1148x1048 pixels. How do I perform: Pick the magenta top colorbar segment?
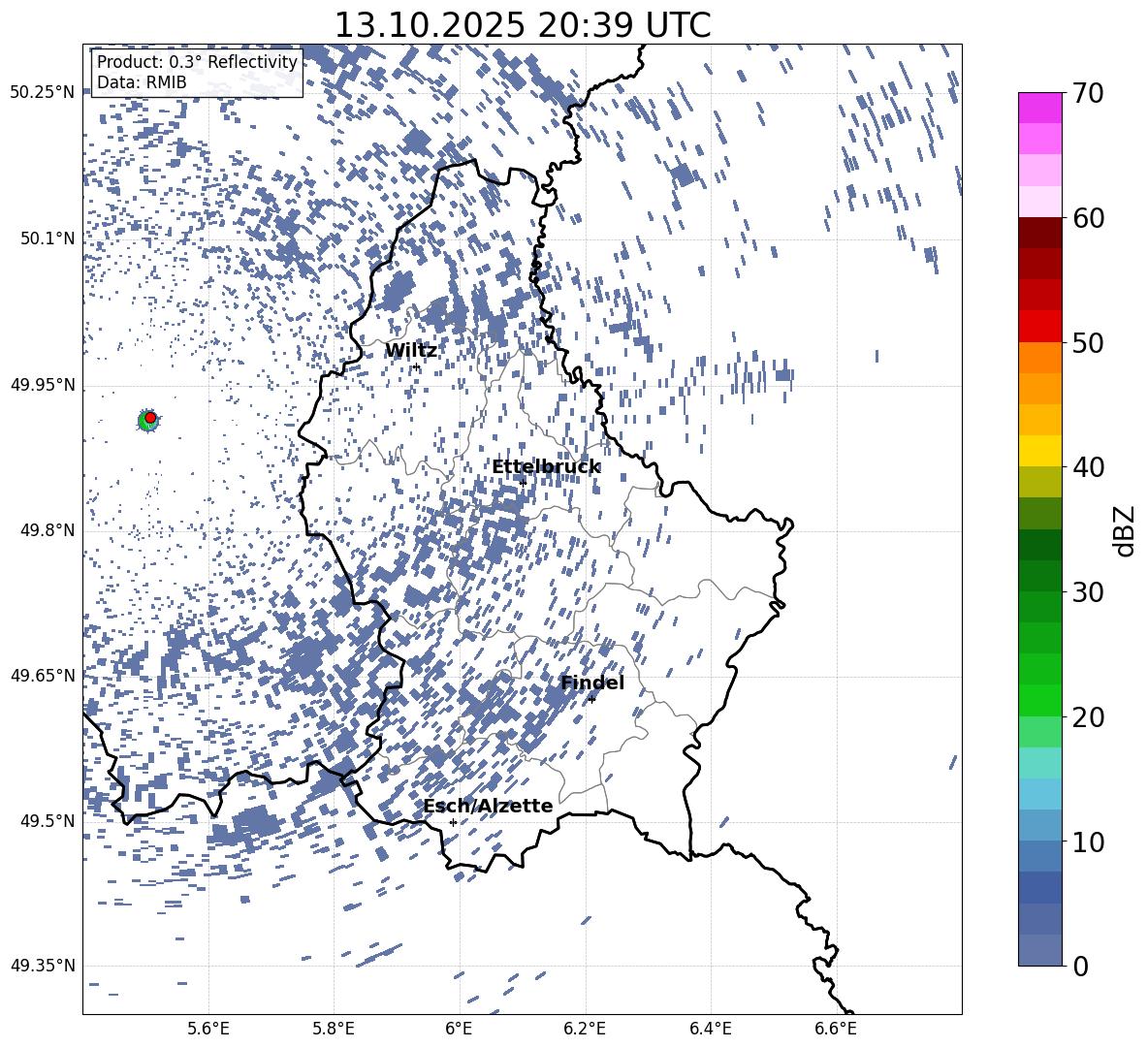click(x=1039, y=108)
